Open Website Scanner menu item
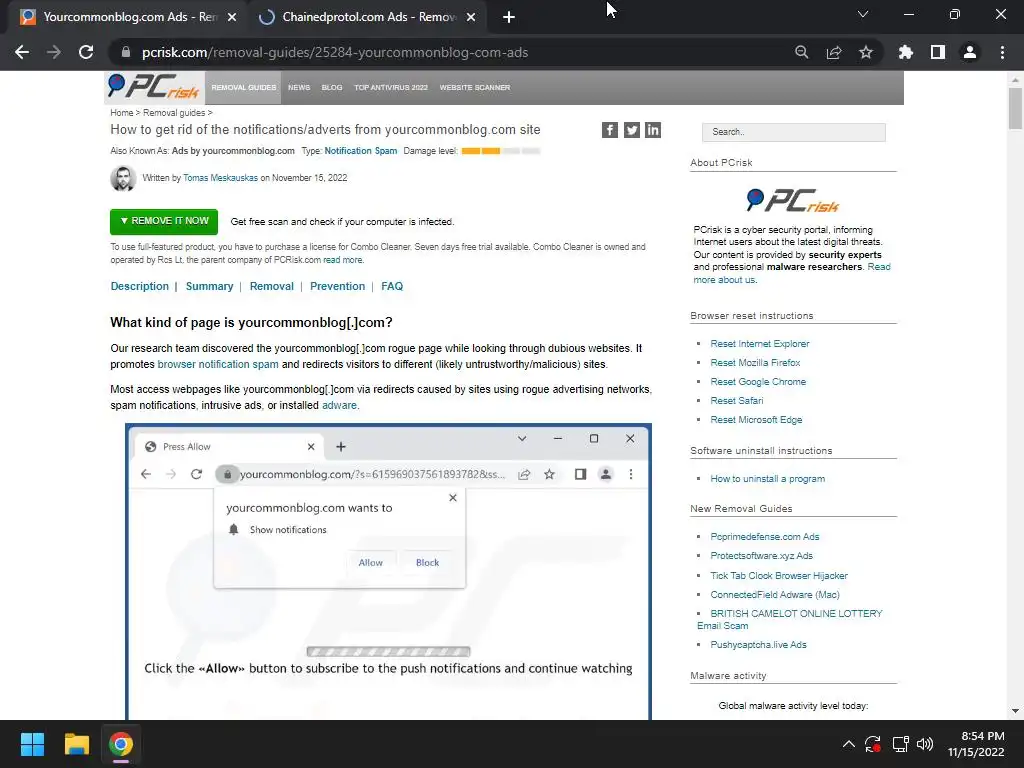Viewport: 1024px width, 768px height. point(475,88)
